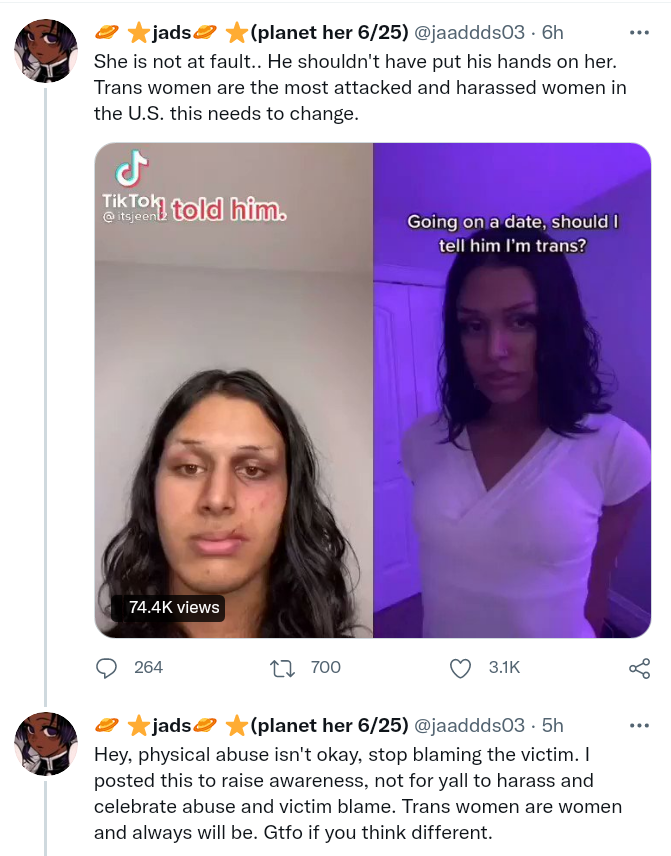This screenshot has width=671, height=856.
Task: Play the left TikTok video thumbnail
Action: (x=234, y=390)
